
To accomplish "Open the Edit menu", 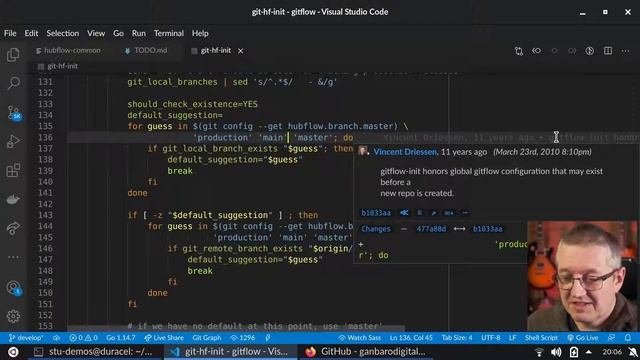I will point(31,33).
